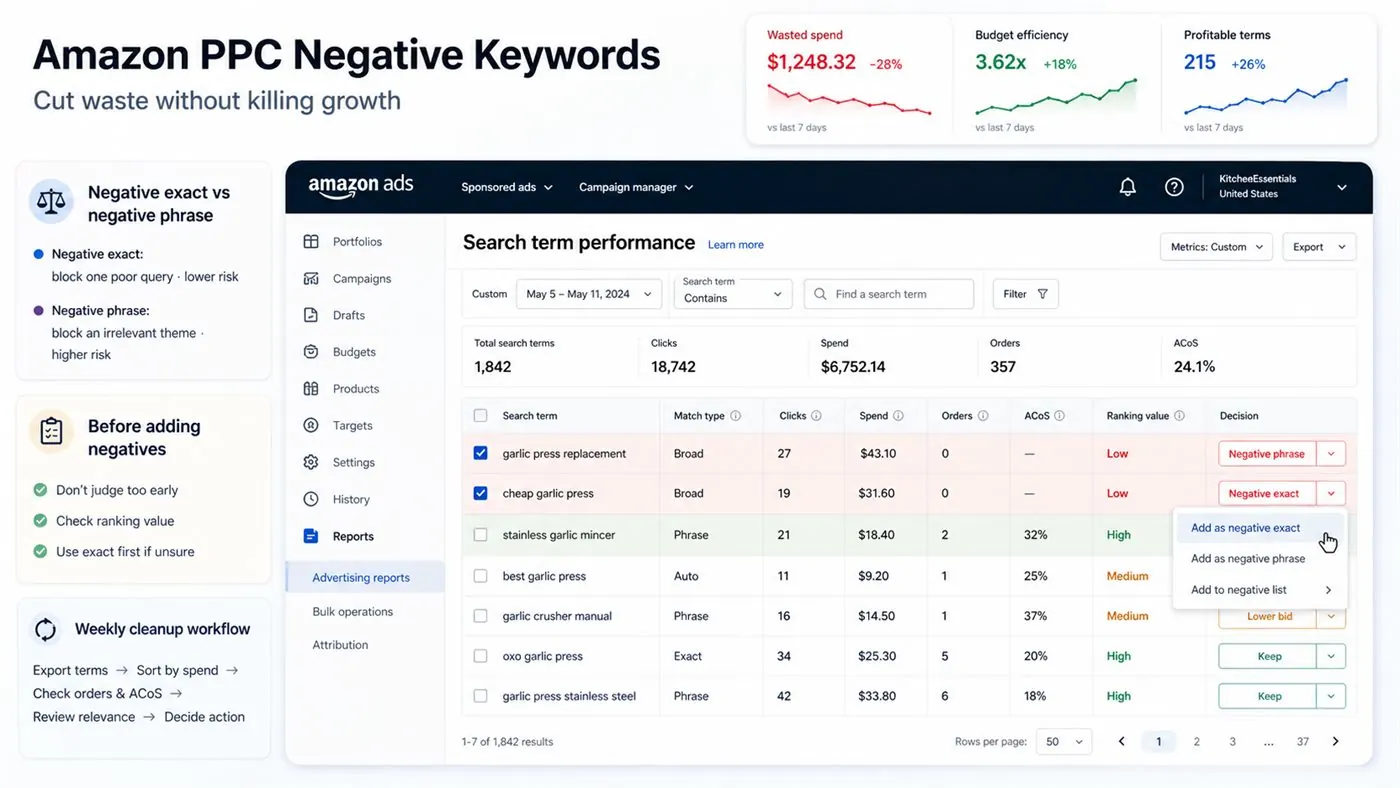The height and width of the screenshot is (788, 1400).
Task: Click the Budget efficiency trend chart
Action: 1057,96
